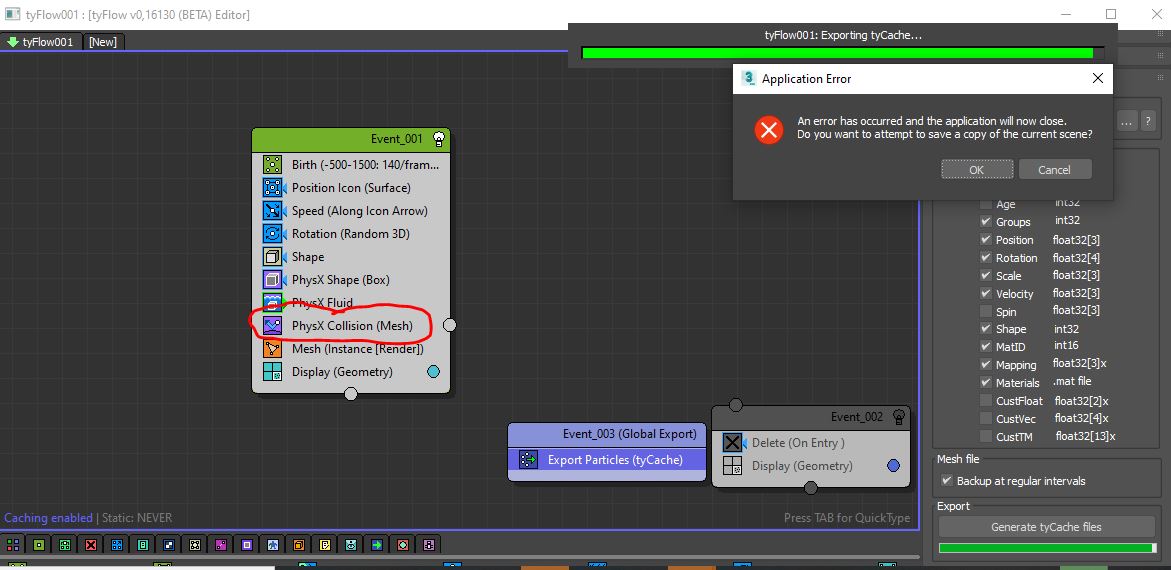This screenshot has width=1171, height=570.
Task: Click the Position Icon operator icon
Action: point(272,188)
